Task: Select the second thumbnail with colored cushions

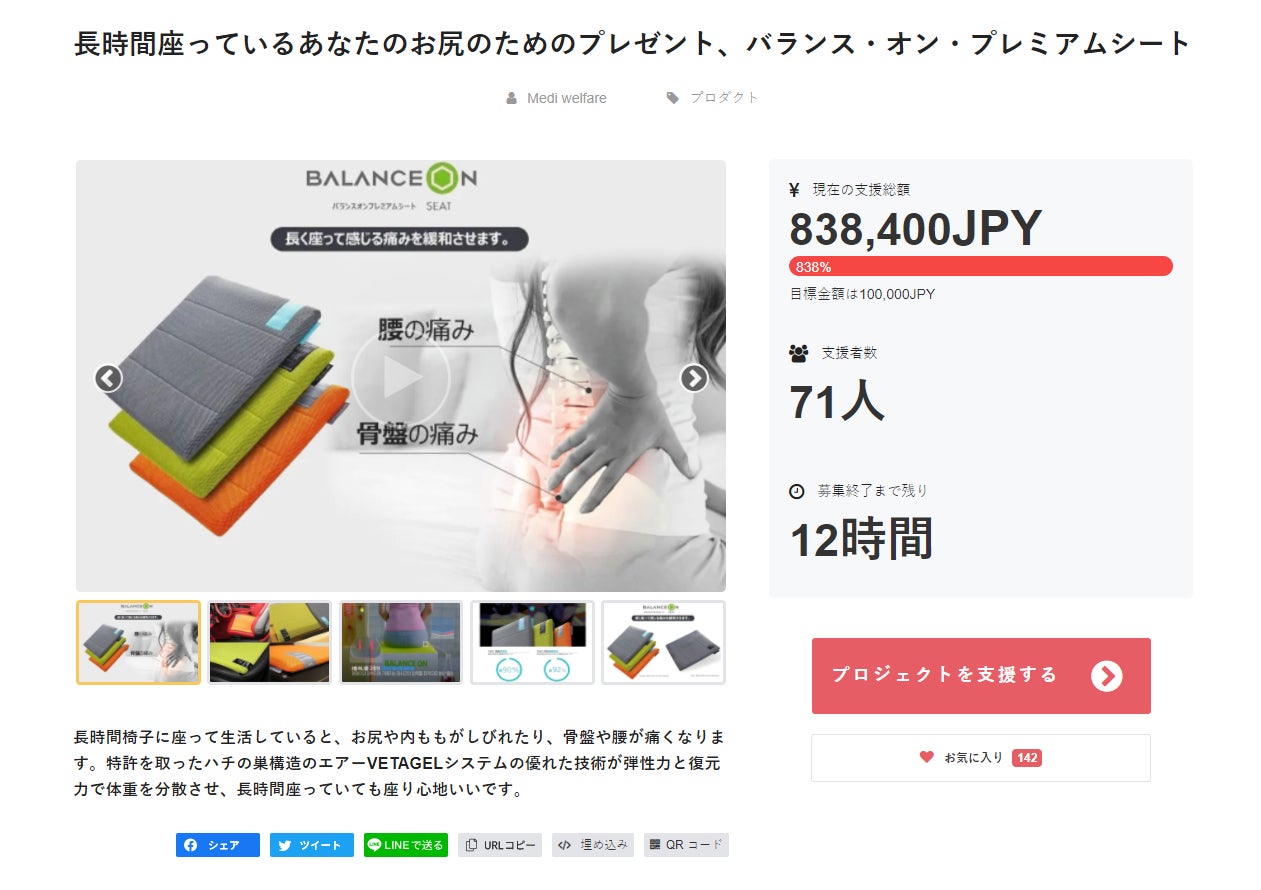Action: click(x=270, y=642)
